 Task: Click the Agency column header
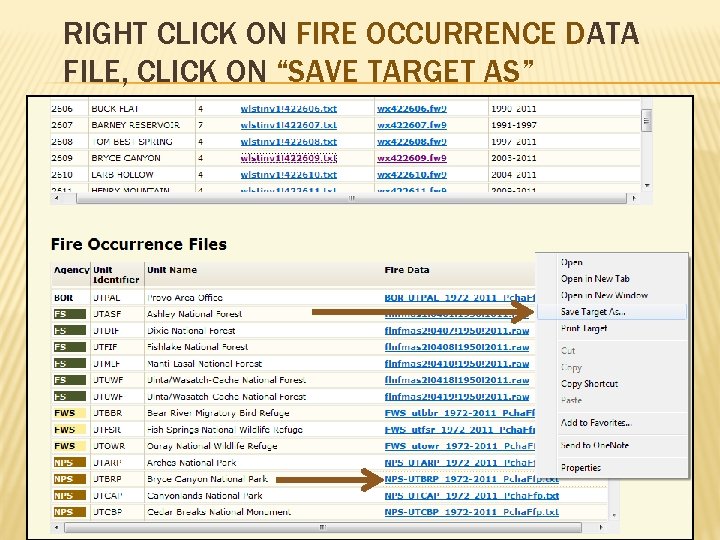point(71,270)
